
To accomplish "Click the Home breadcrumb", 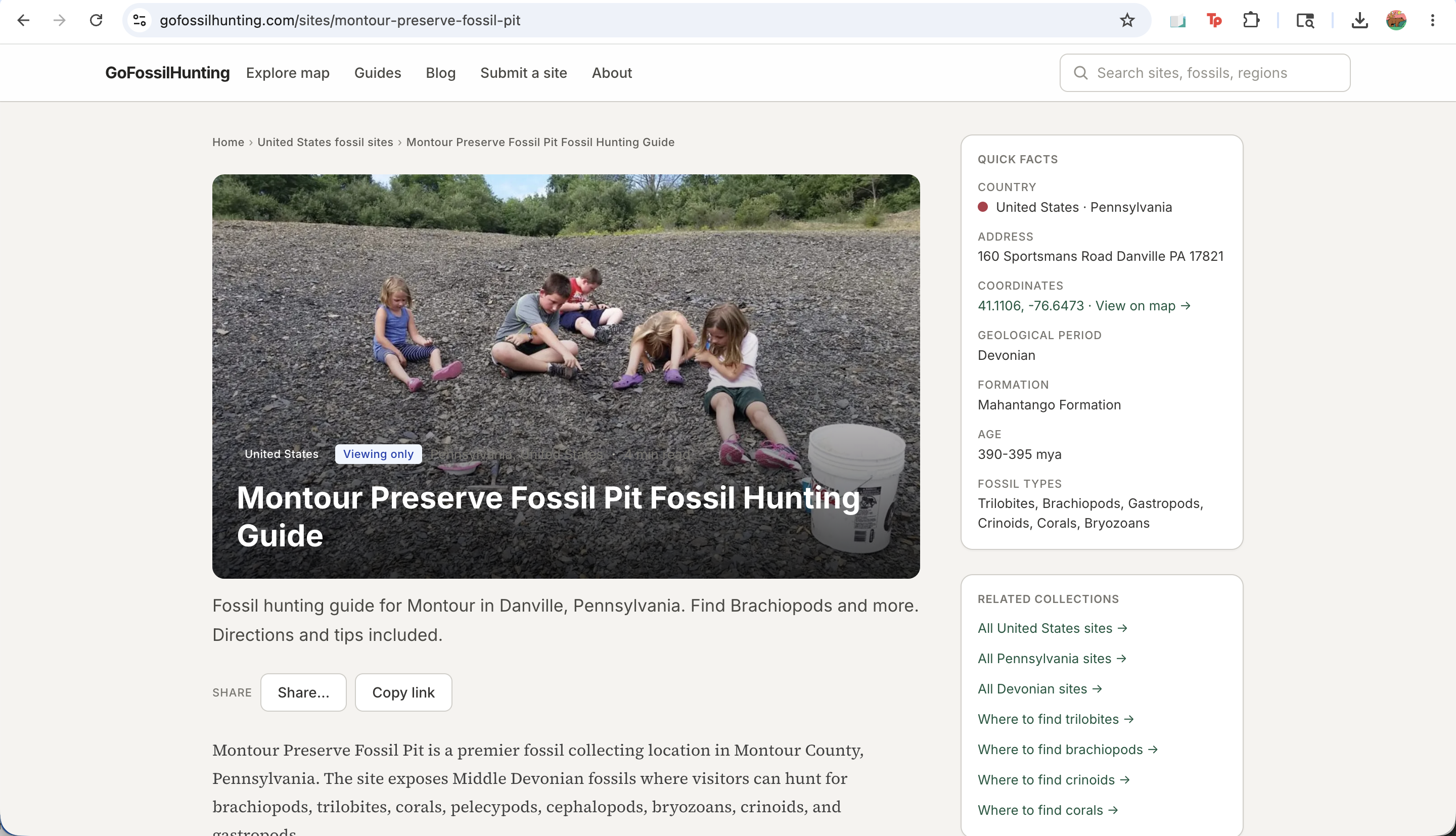I will coord(228,142).
